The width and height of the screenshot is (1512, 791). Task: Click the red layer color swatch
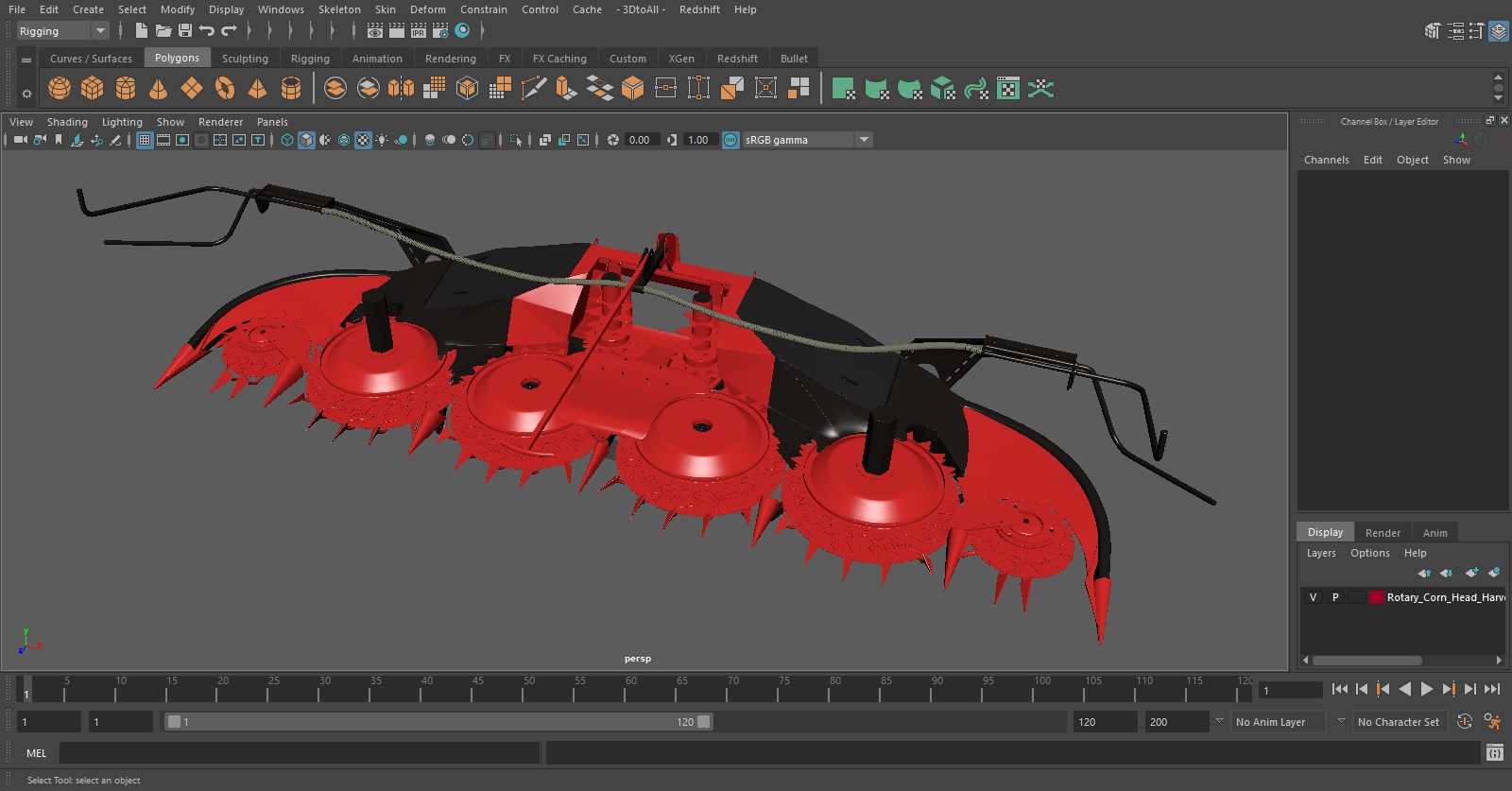pos(1377,597)
